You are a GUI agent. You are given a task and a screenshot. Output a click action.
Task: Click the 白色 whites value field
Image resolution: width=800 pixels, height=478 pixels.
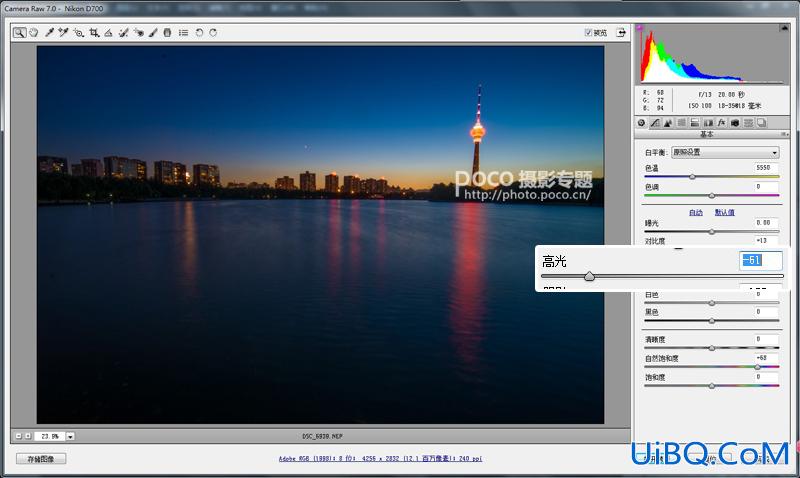766,294
